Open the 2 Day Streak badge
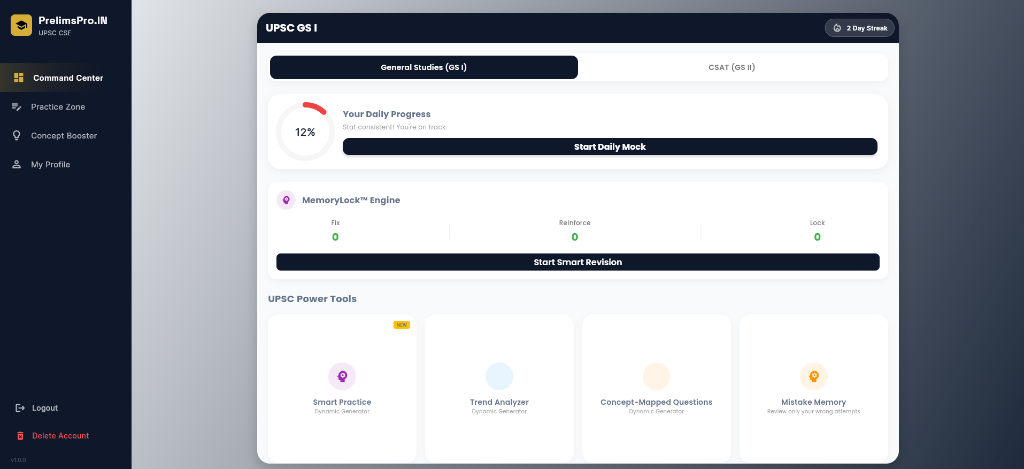 point(860,28)
